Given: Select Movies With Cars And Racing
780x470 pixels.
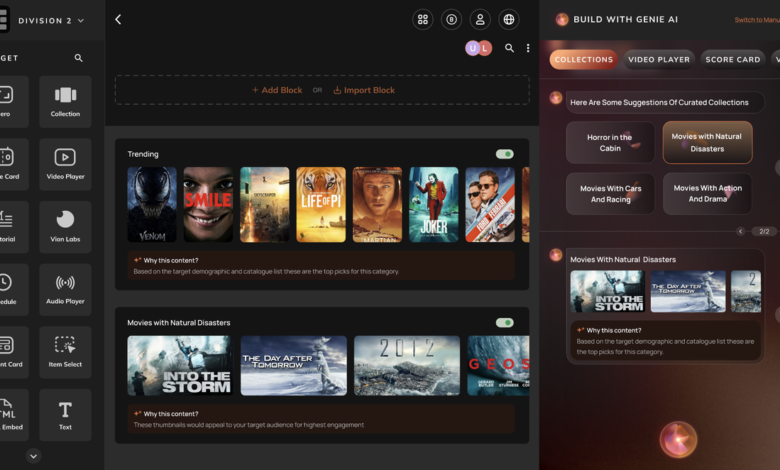Looking at the screenshot, I should point(610,193).
